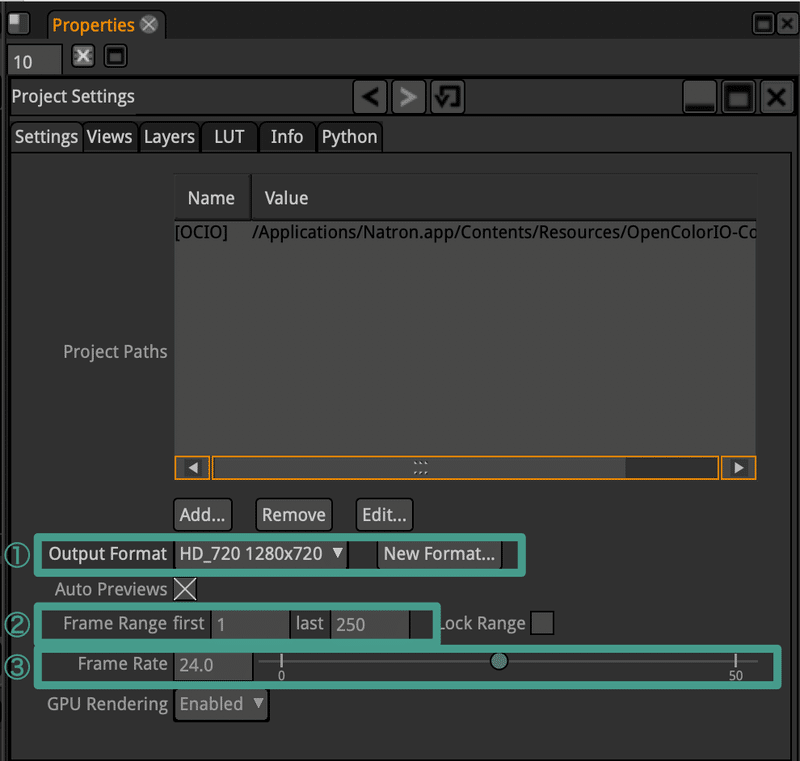Click the New Format... button

[439, 554]
